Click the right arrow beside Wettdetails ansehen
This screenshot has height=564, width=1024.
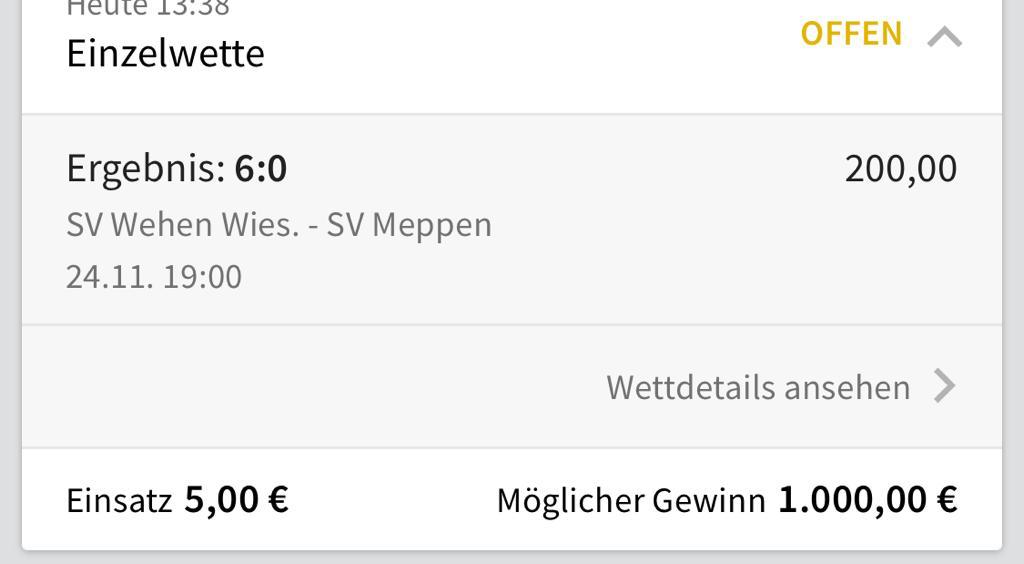[944, 386]
